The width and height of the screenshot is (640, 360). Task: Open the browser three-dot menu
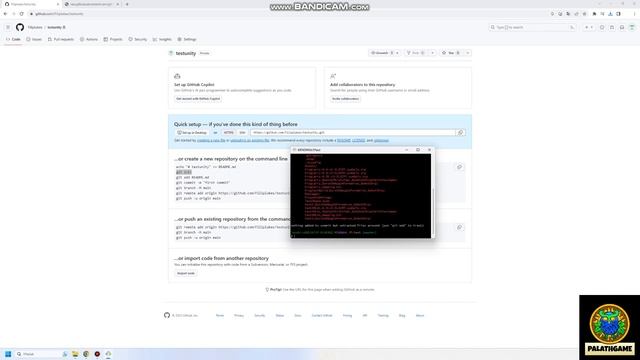click(x=634, y=14)
